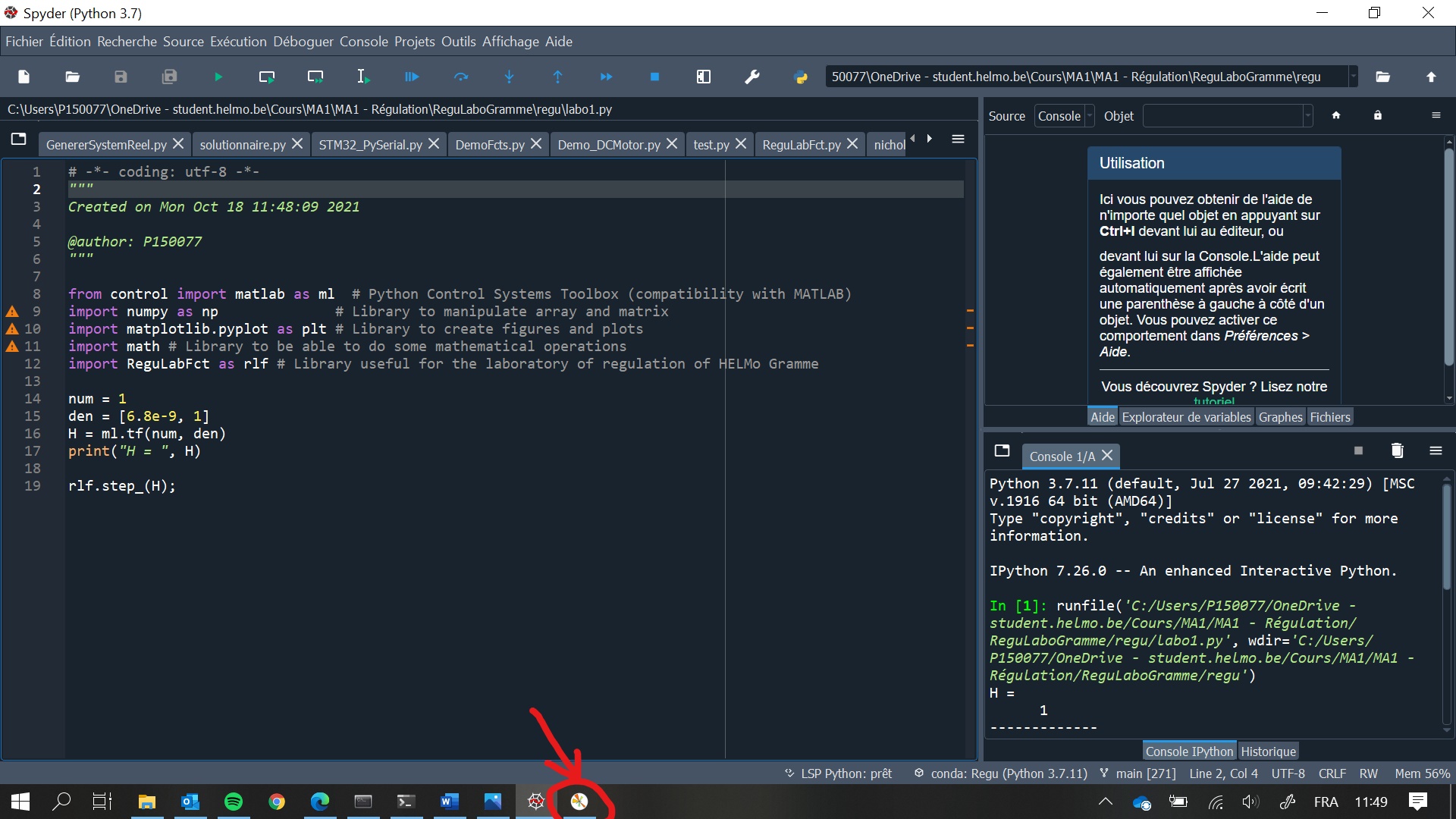Switch to RegulabFct.py tab
Viewport: 1456px width, 819px height.
point(802,144)
